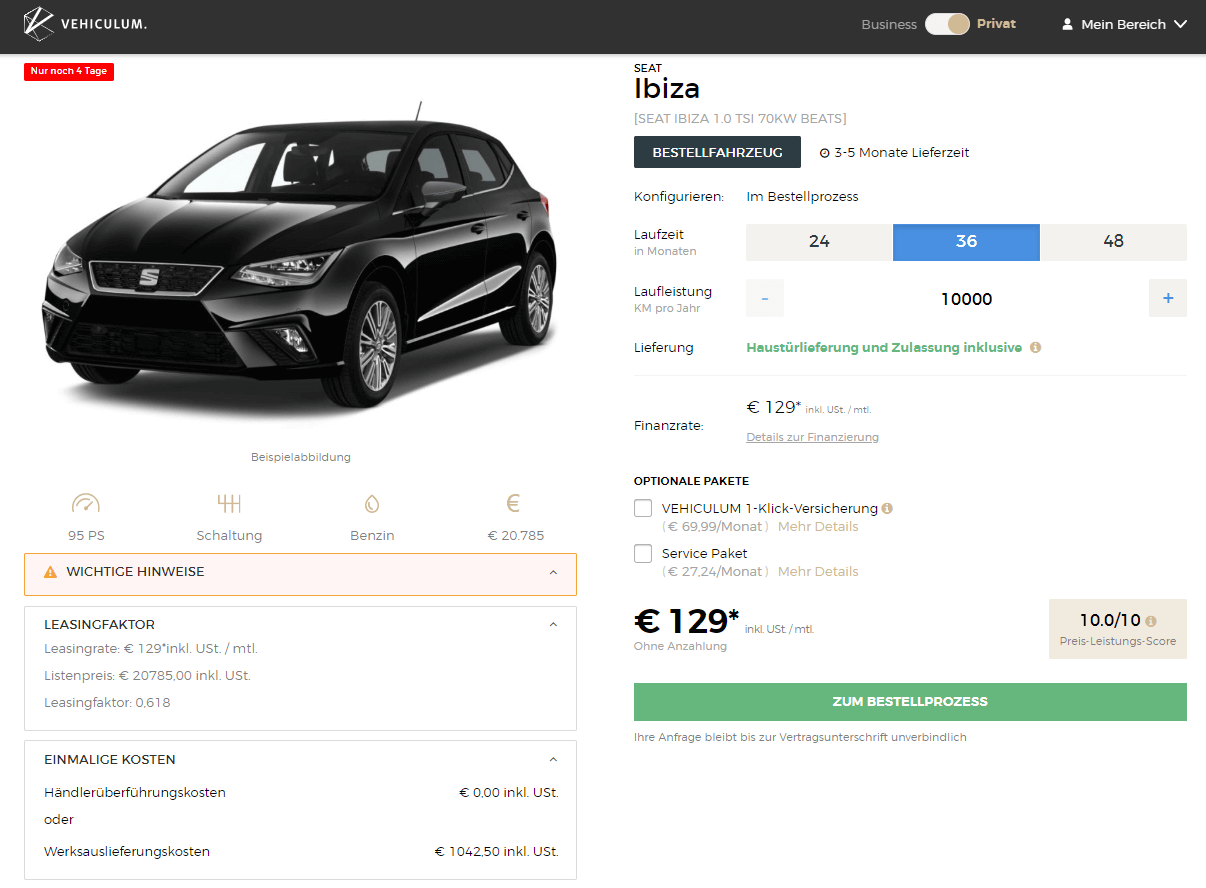The width and height of the screenshot is (1206, 888).
Task: Open the Details zur Finanzierung link
Action: click(812, 437)
